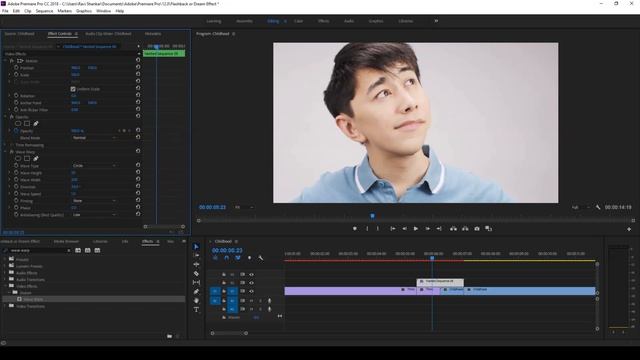640x360 pixels.
Task: Select the Ripple Edit tool
Action: (196, 264)
